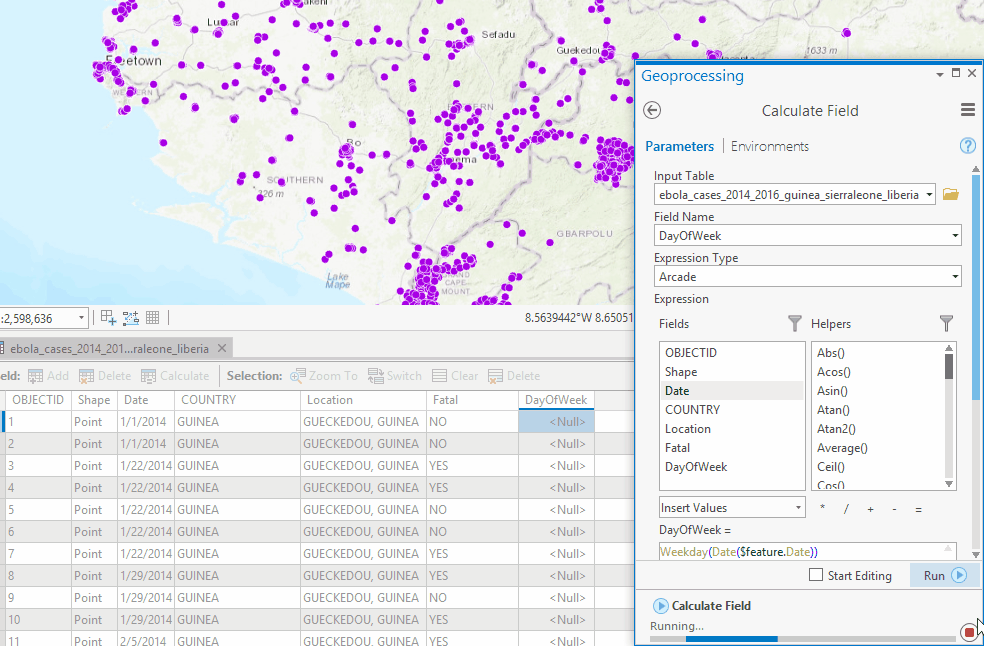The width and height of the screenshot is (984, 646).
Task: Close the ebola_cases attribute table tab
Action: tap(222, 348)
